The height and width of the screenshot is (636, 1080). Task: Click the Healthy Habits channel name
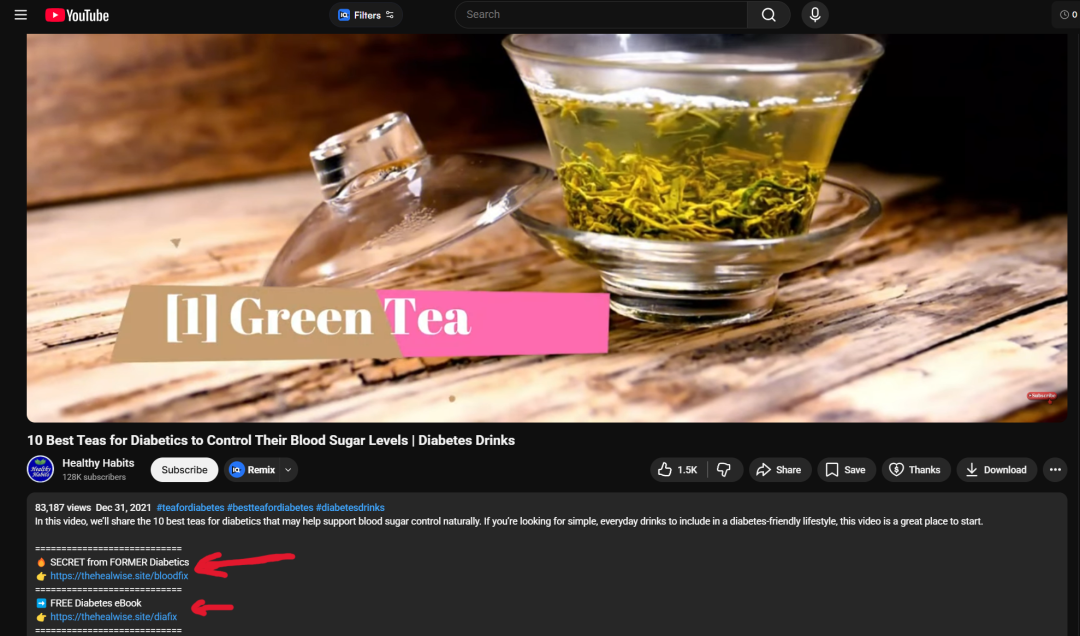(x=98, y=463)
